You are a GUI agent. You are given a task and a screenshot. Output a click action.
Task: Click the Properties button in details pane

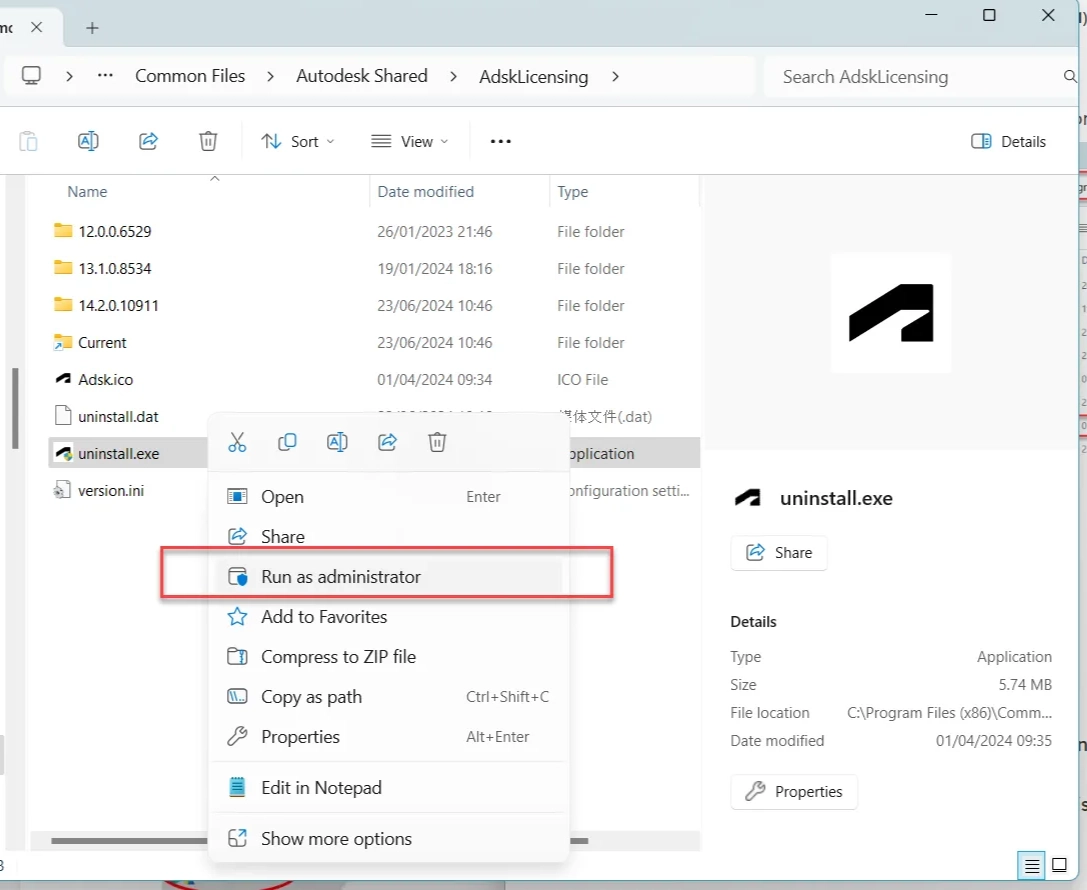(x=794, y=792)
